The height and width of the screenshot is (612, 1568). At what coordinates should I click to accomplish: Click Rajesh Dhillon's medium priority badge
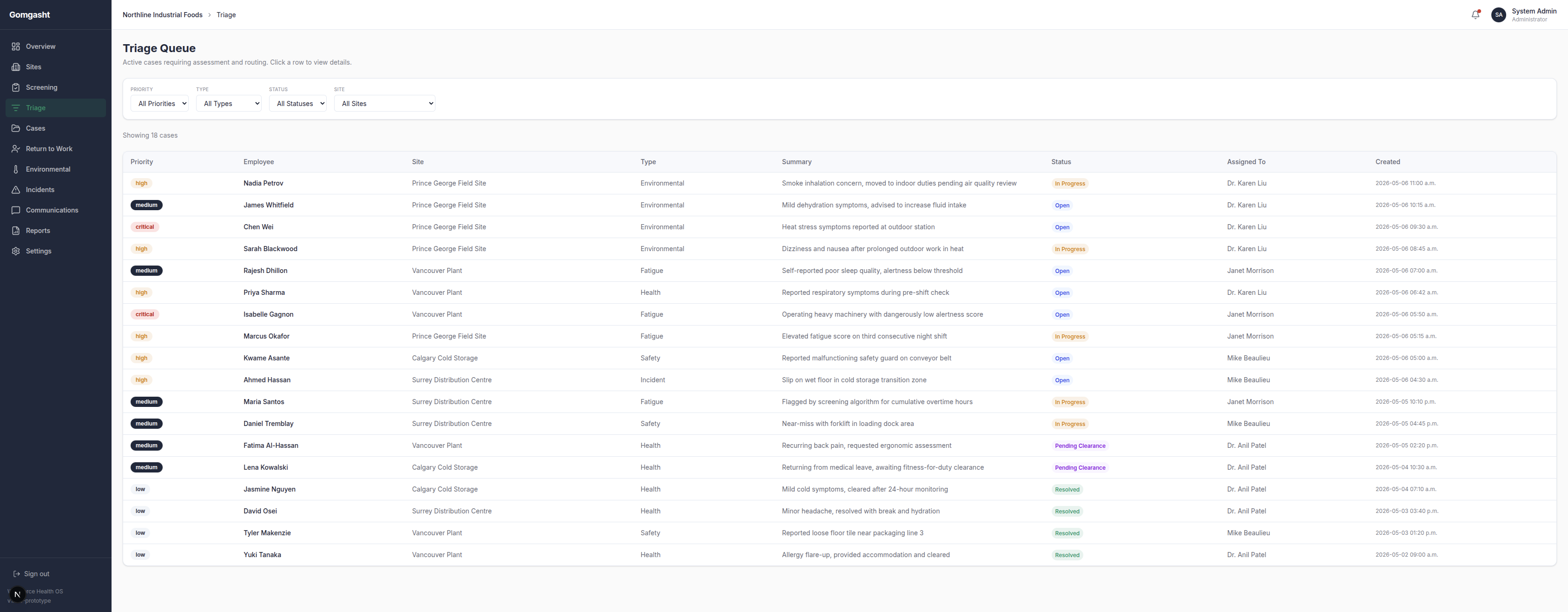146,271
